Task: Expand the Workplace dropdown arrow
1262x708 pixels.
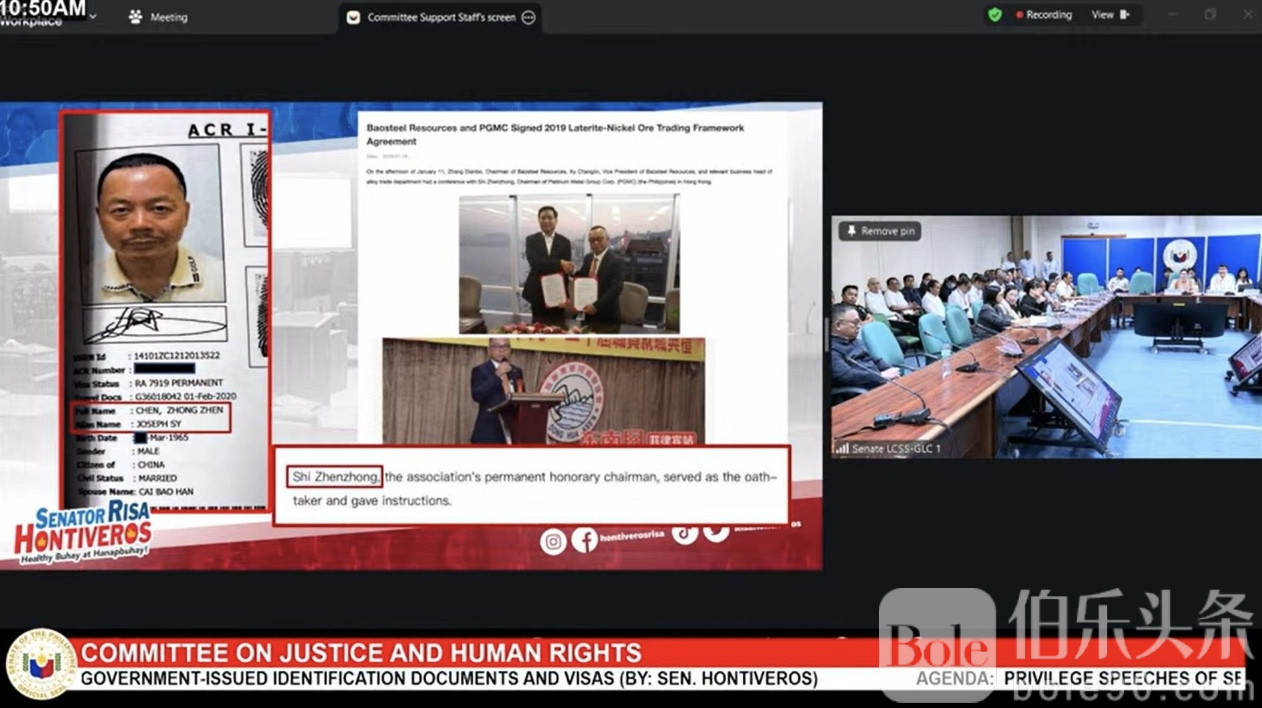Action: pos(93,17)
